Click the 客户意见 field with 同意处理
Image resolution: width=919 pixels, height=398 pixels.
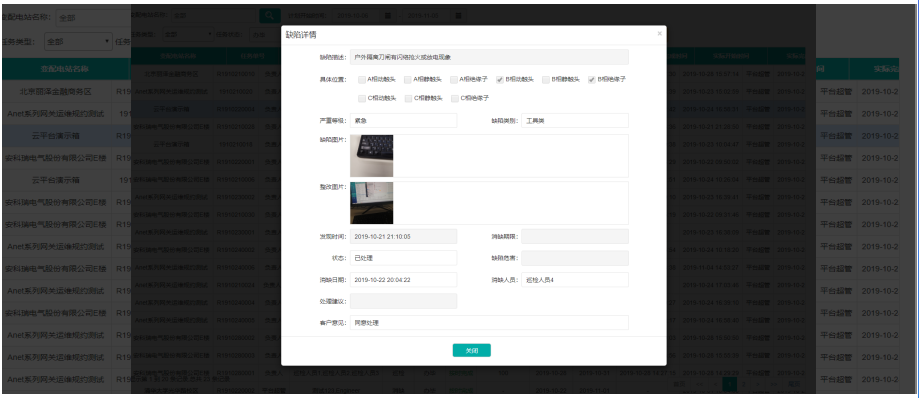489,323
